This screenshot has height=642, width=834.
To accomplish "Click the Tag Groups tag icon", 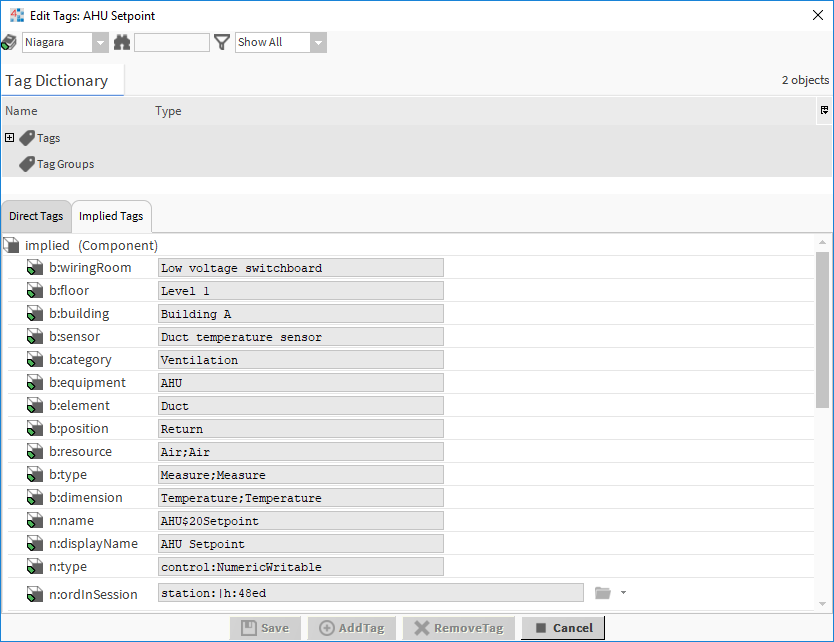I will [x=28, y=164].
